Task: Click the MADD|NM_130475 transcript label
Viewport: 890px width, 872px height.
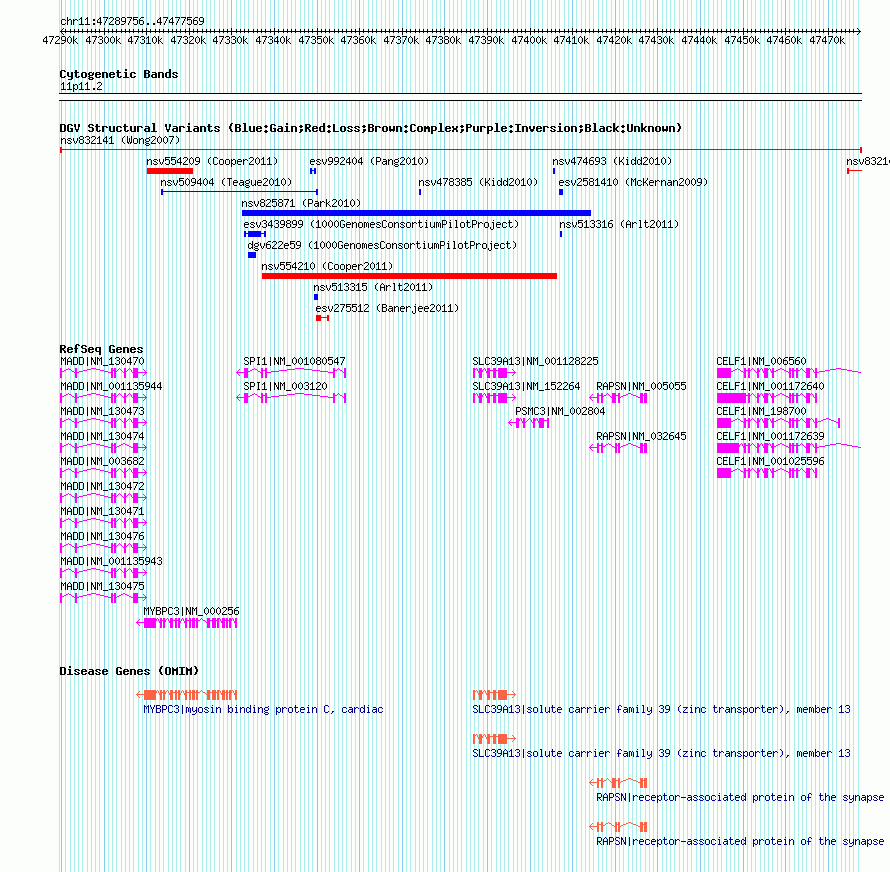Action: point(102,586)
